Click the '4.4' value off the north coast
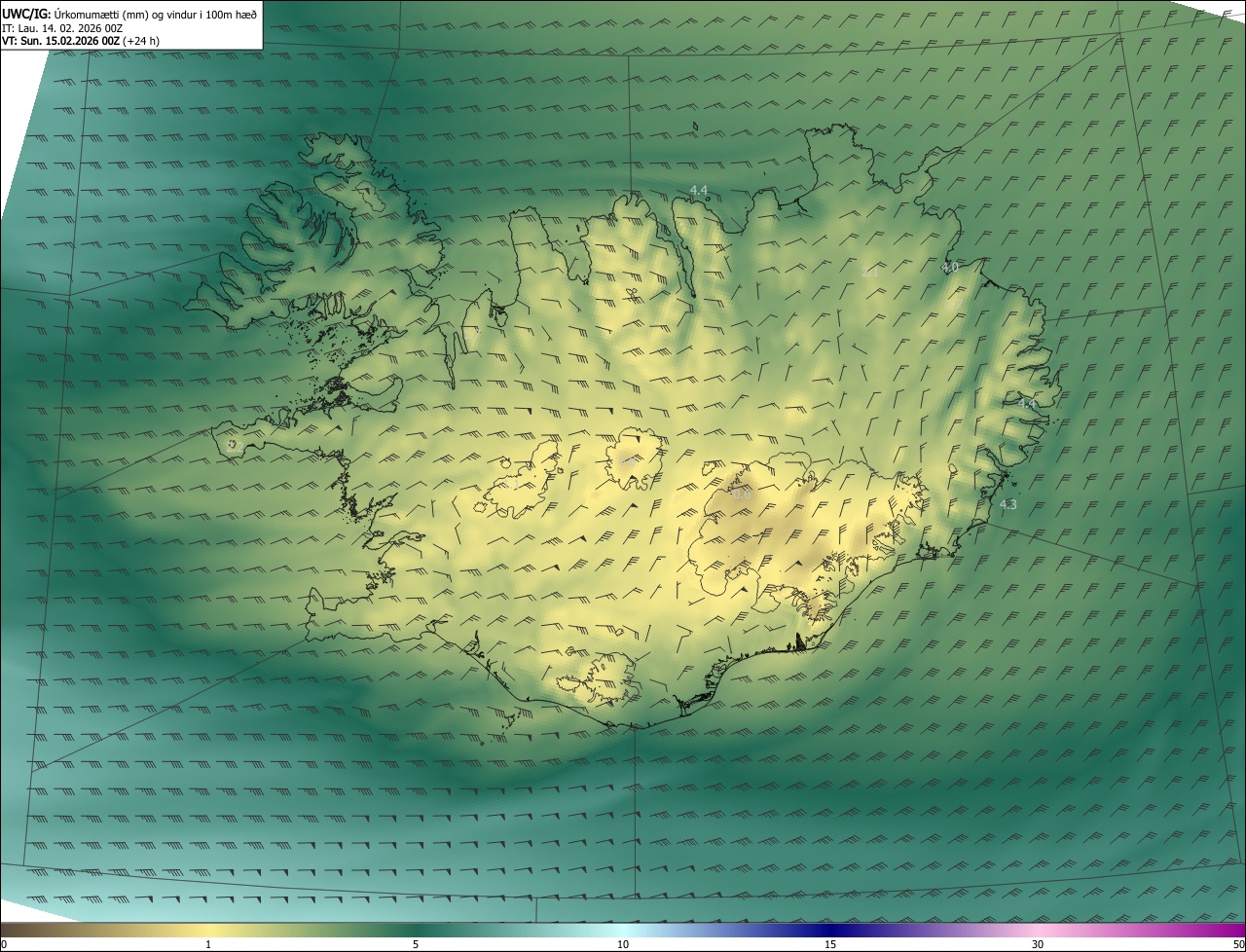Viewport: 1246px width, 952px height. (x=699, y=190)
